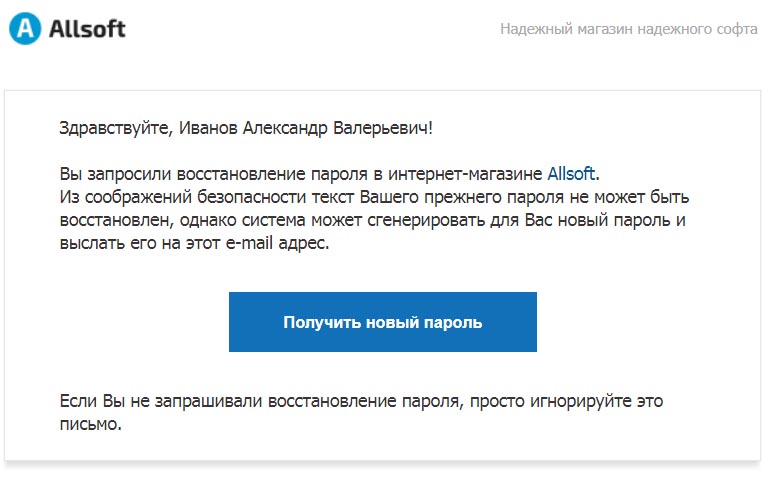Click the word 'письмо' at the bottom
770x479 pixels.
(88, 424)
